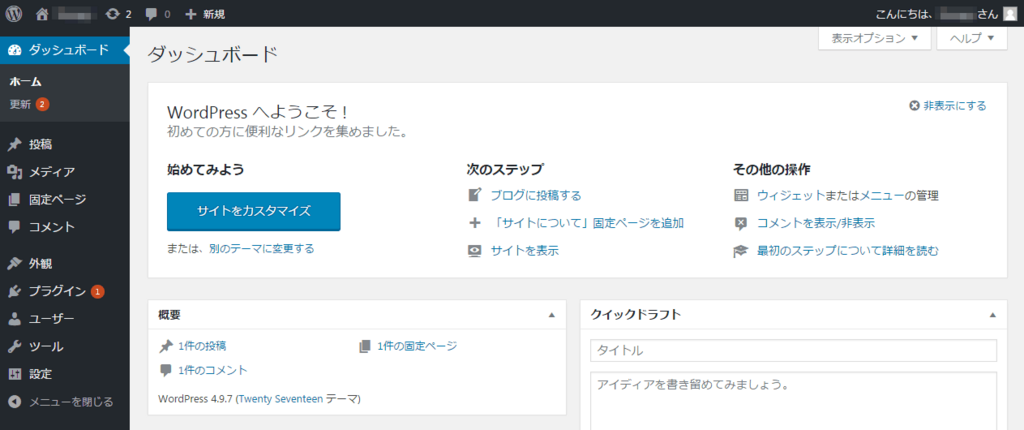
Task: Click the サイトを表示 monitor icon
Action: tap(475, 250)
